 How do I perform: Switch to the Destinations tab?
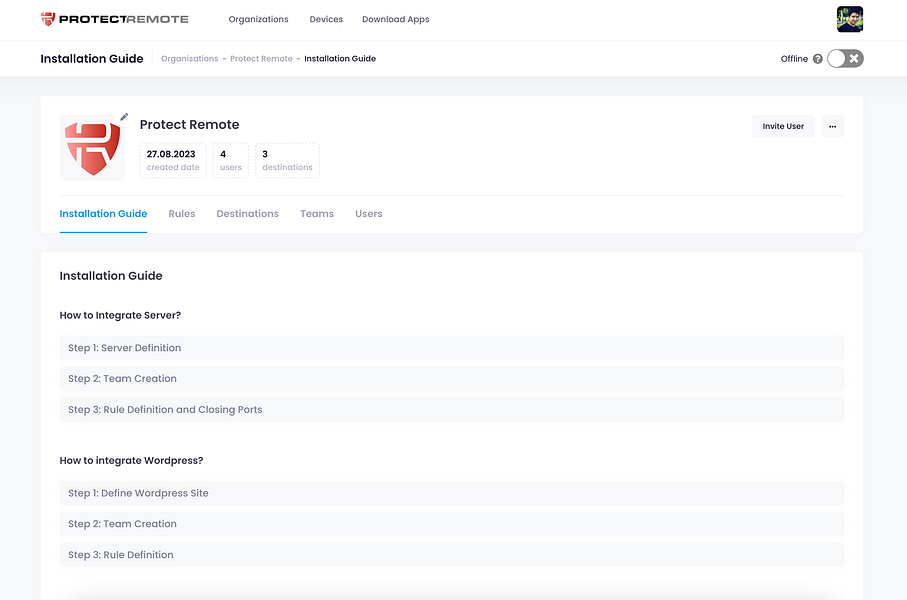tap(248, 214)
